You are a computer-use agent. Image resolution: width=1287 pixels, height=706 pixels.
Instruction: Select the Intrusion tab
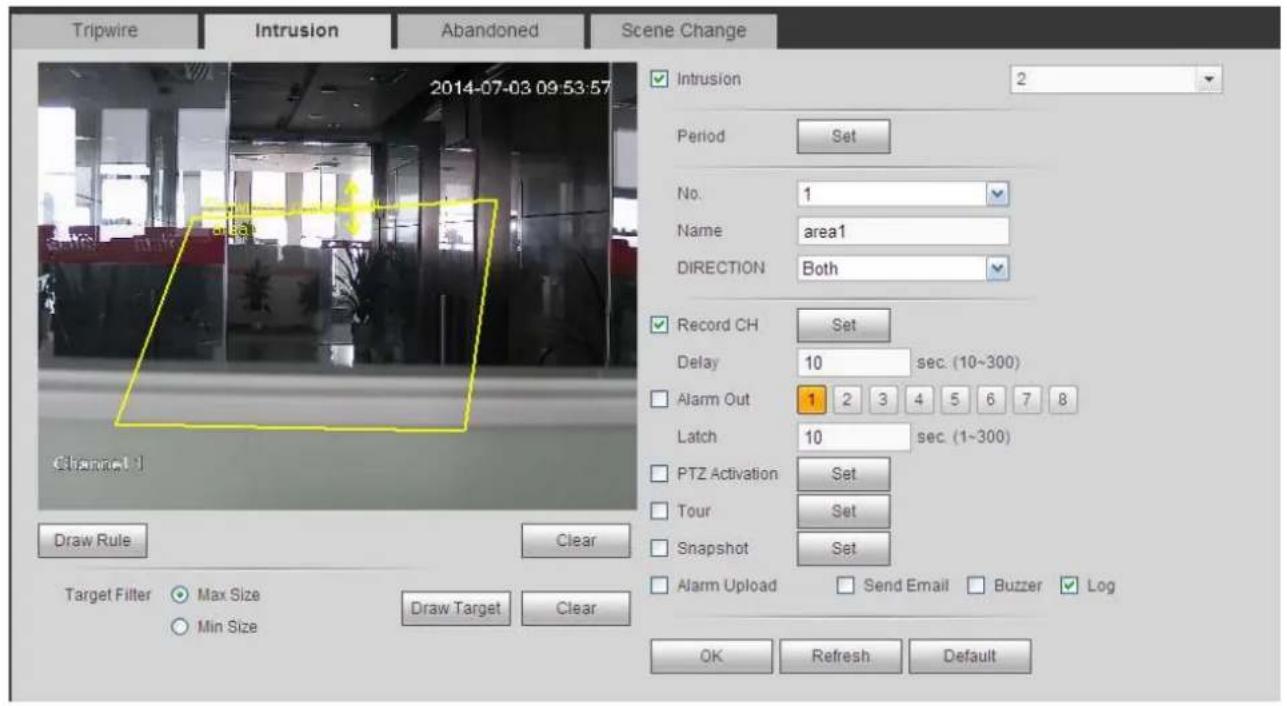tap(296, 30)
